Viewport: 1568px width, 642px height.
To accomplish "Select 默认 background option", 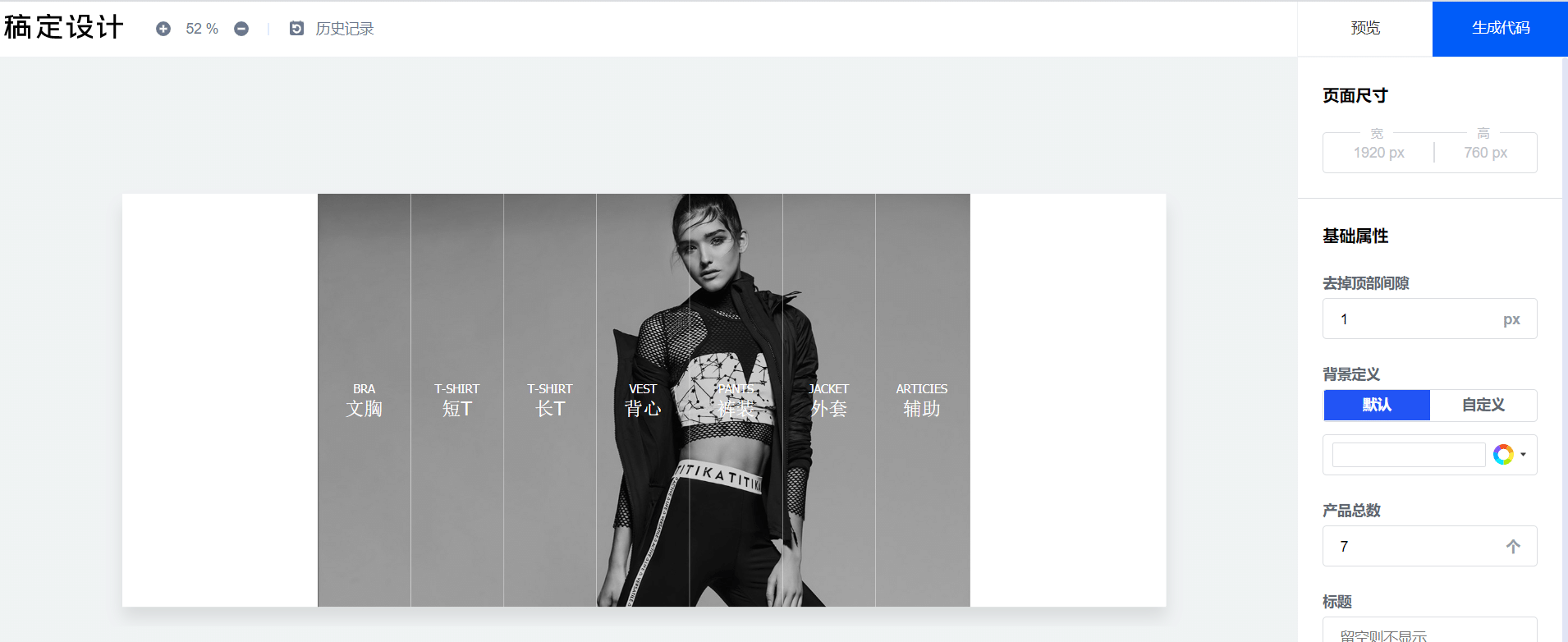I will coord(1377,405).
